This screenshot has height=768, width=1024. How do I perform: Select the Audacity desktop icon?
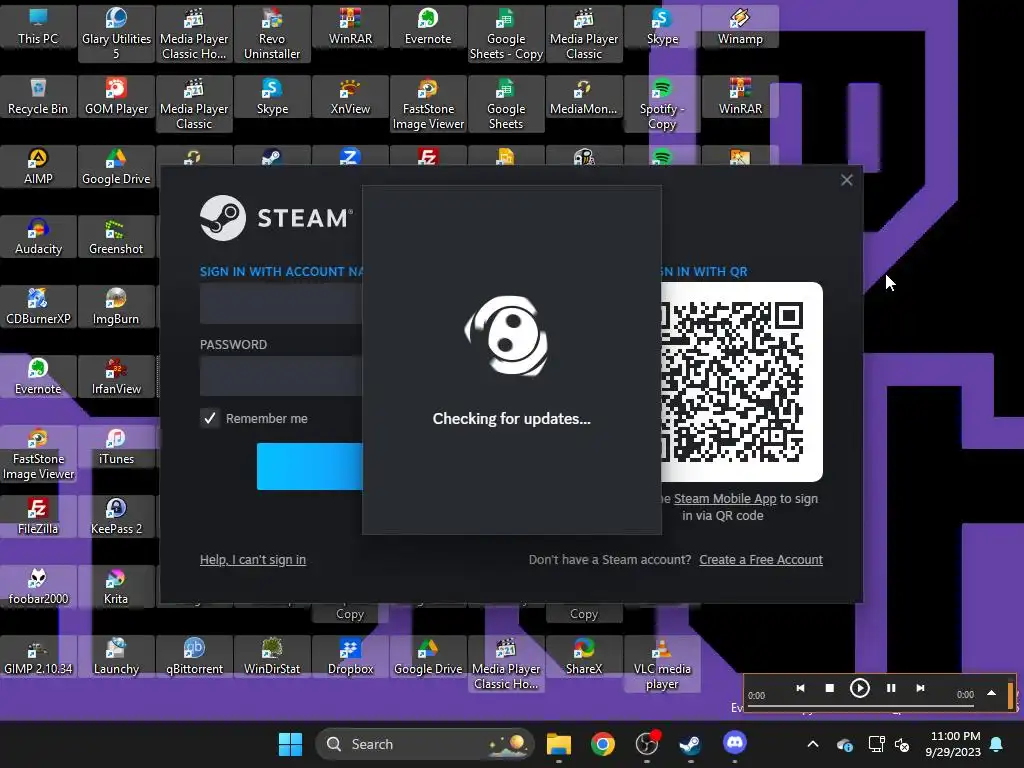[x=38, y=236]
